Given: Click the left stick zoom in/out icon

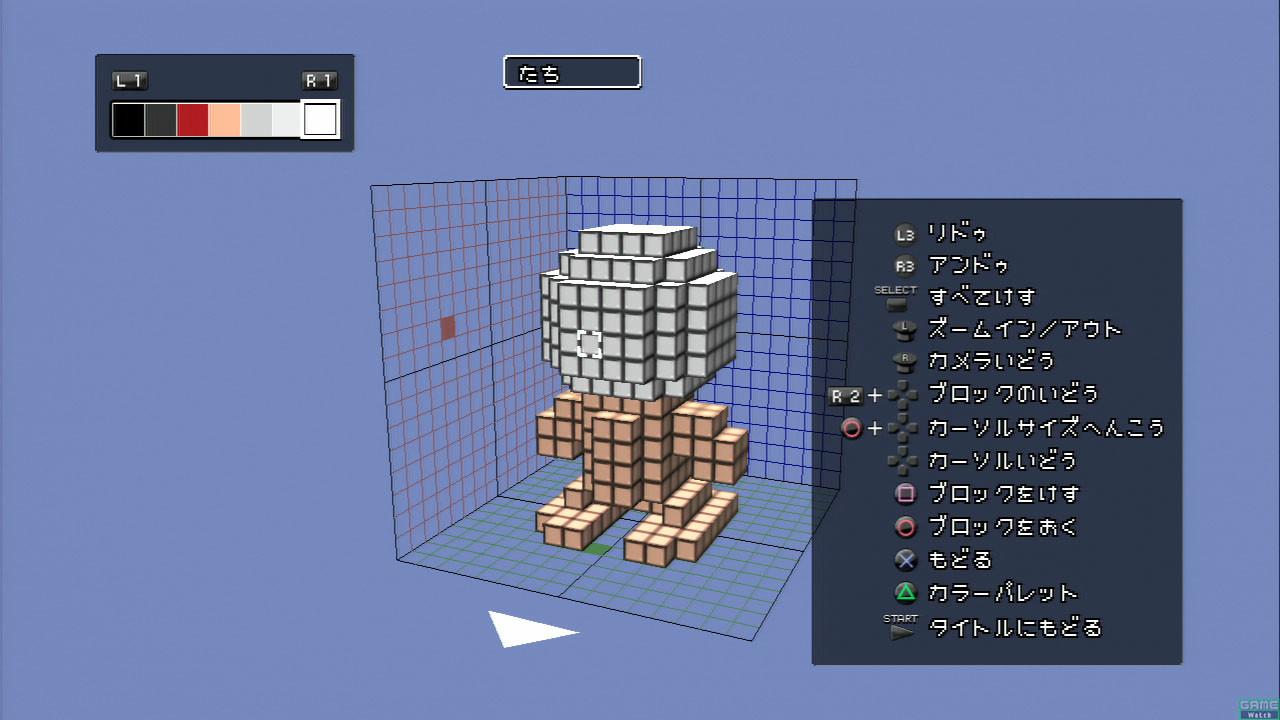Looking at the screenshot, I should 905,330.
